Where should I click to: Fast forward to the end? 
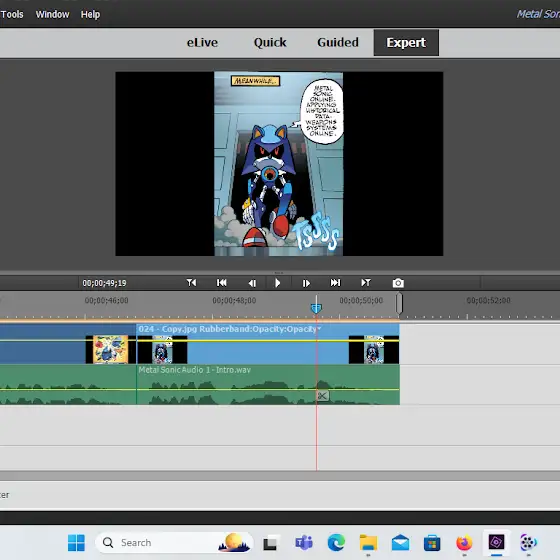pyautogui.click(x=335, y=283)
